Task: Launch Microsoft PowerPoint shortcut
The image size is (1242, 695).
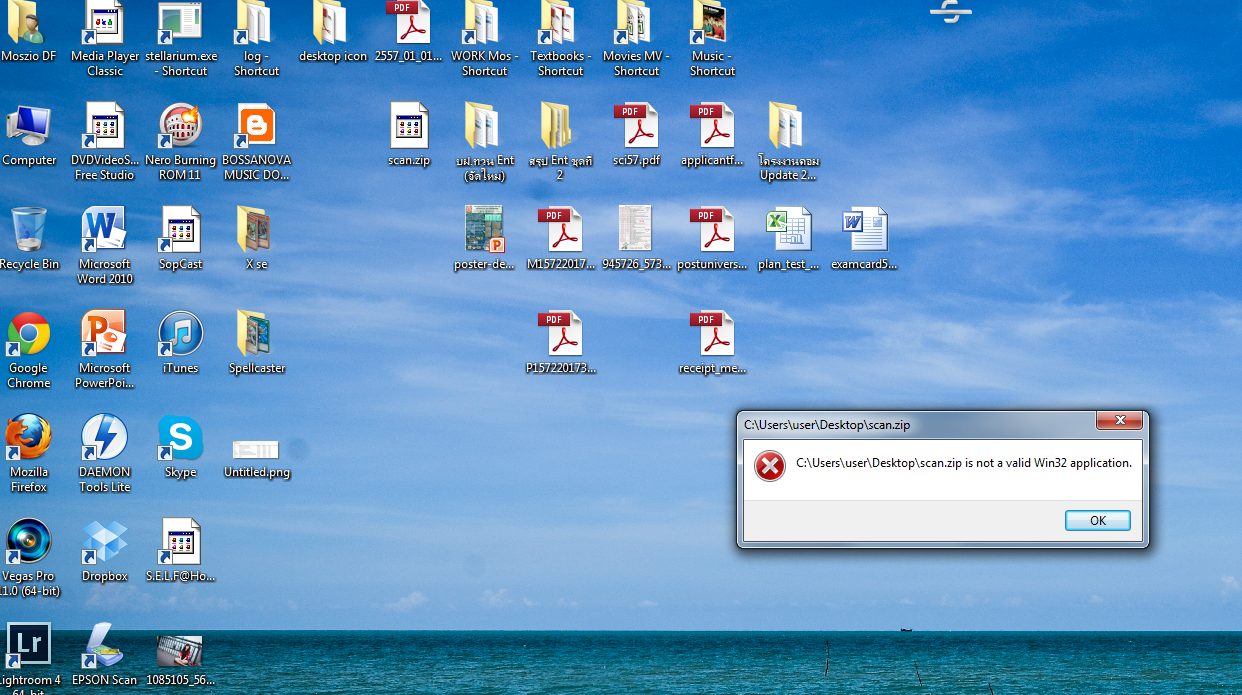Action: coord(105,334)
